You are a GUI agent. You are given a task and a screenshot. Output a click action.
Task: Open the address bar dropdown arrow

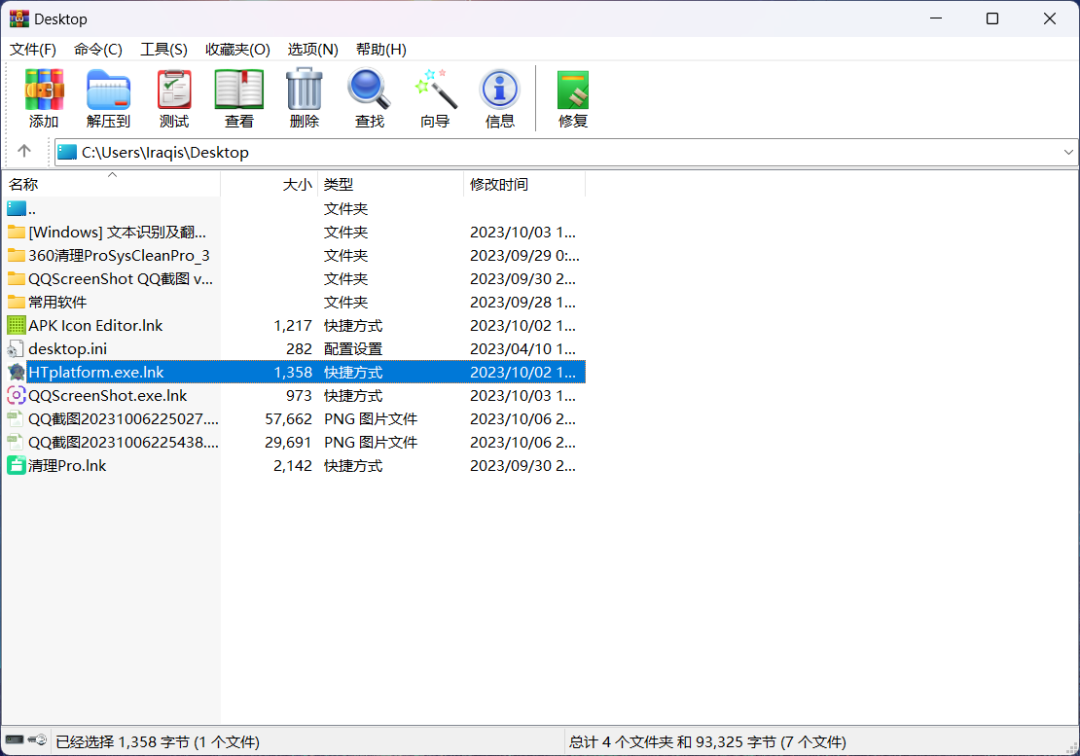click(1068, 152)
